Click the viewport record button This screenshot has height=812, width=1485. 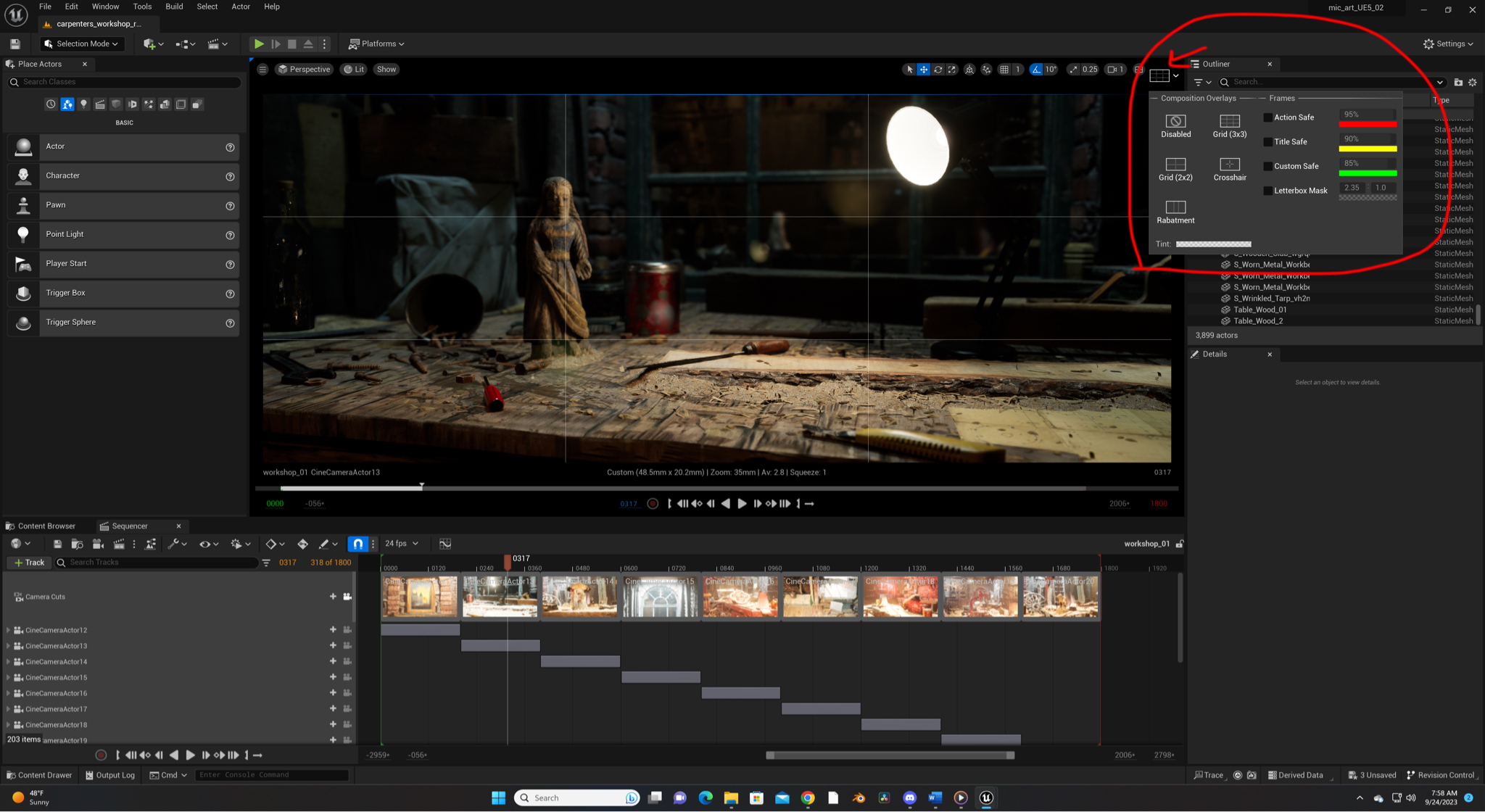pos(653,504)
